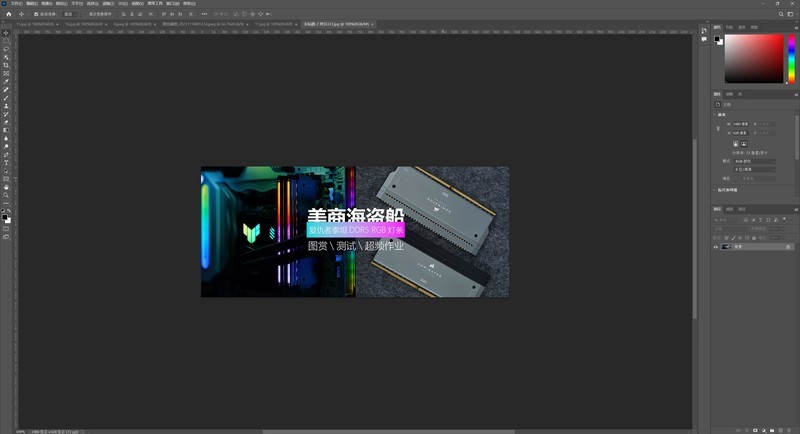Screen dimensions: 800x434
Task: Click the Color panel menu icon
Action: click(796, 28)
